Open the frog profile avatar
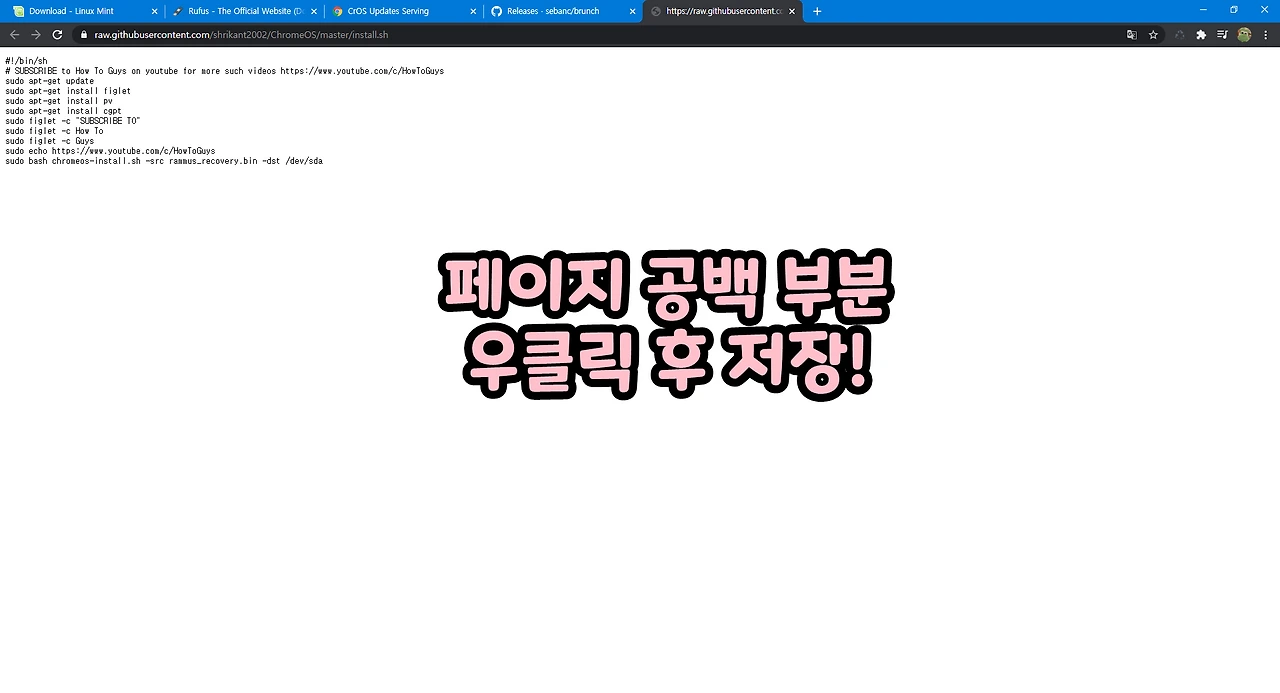The width and height of the screenshot is (1280, 693). point(1244,34)
